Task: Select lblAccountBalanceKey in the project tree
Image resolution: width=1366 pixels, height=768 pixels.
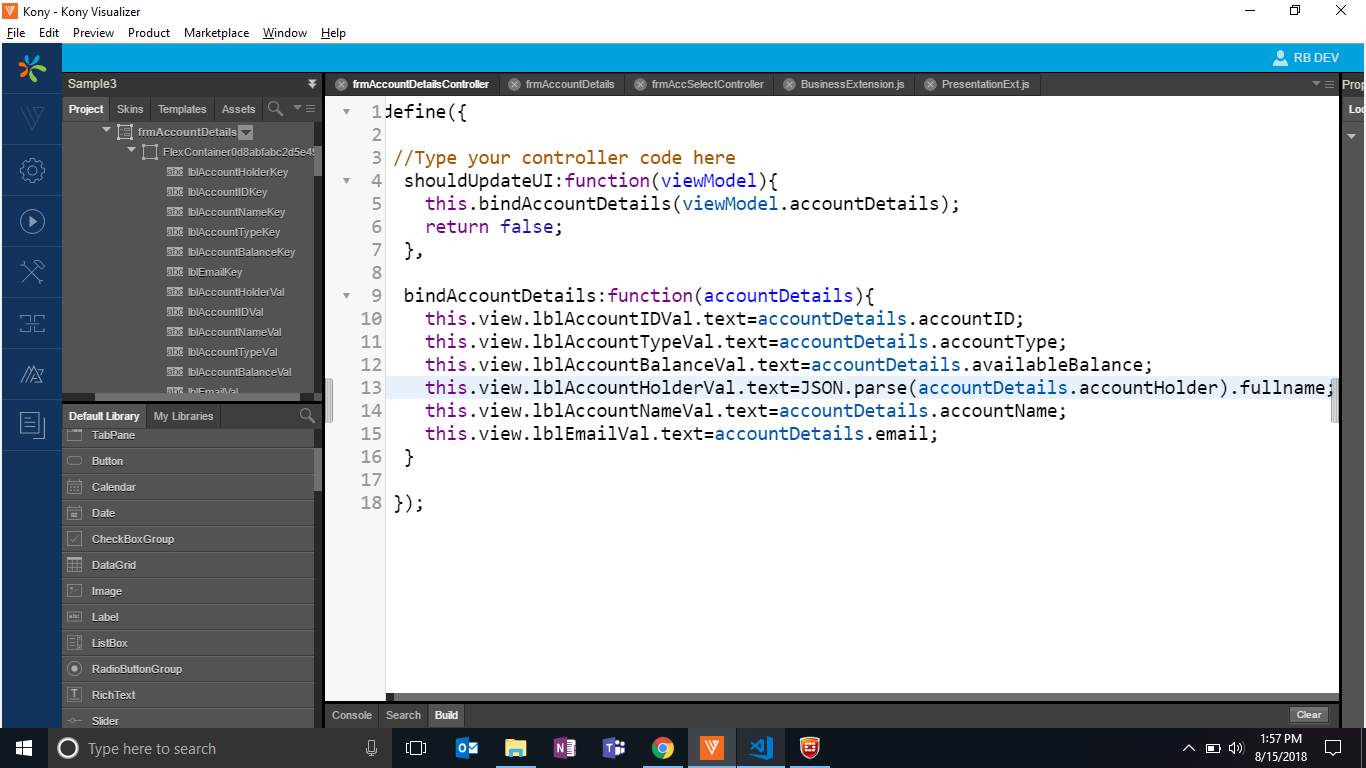Action: tap(241, 252)
